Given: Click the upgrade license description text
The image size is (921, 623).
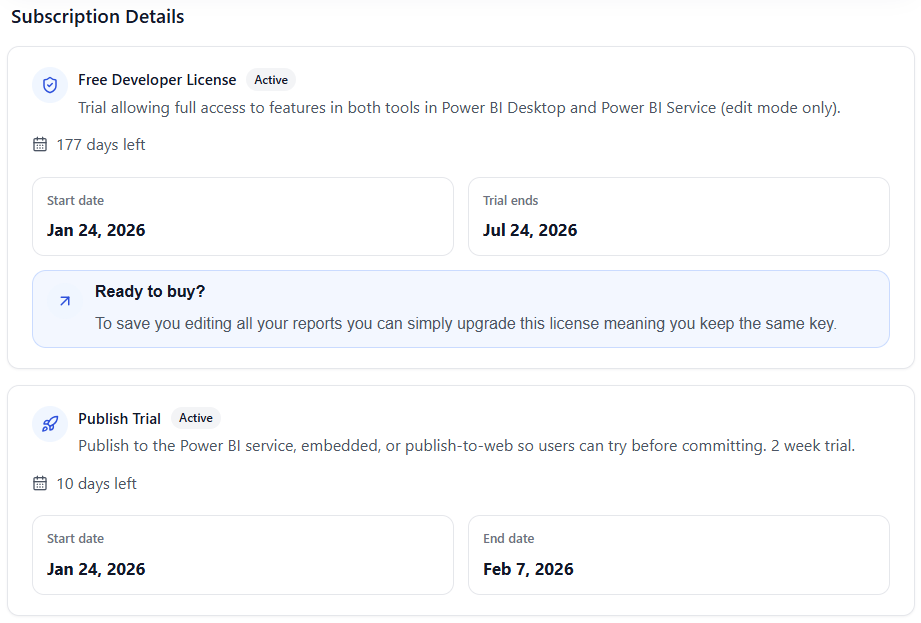Looking at the screenshot, I should [465, 324].
